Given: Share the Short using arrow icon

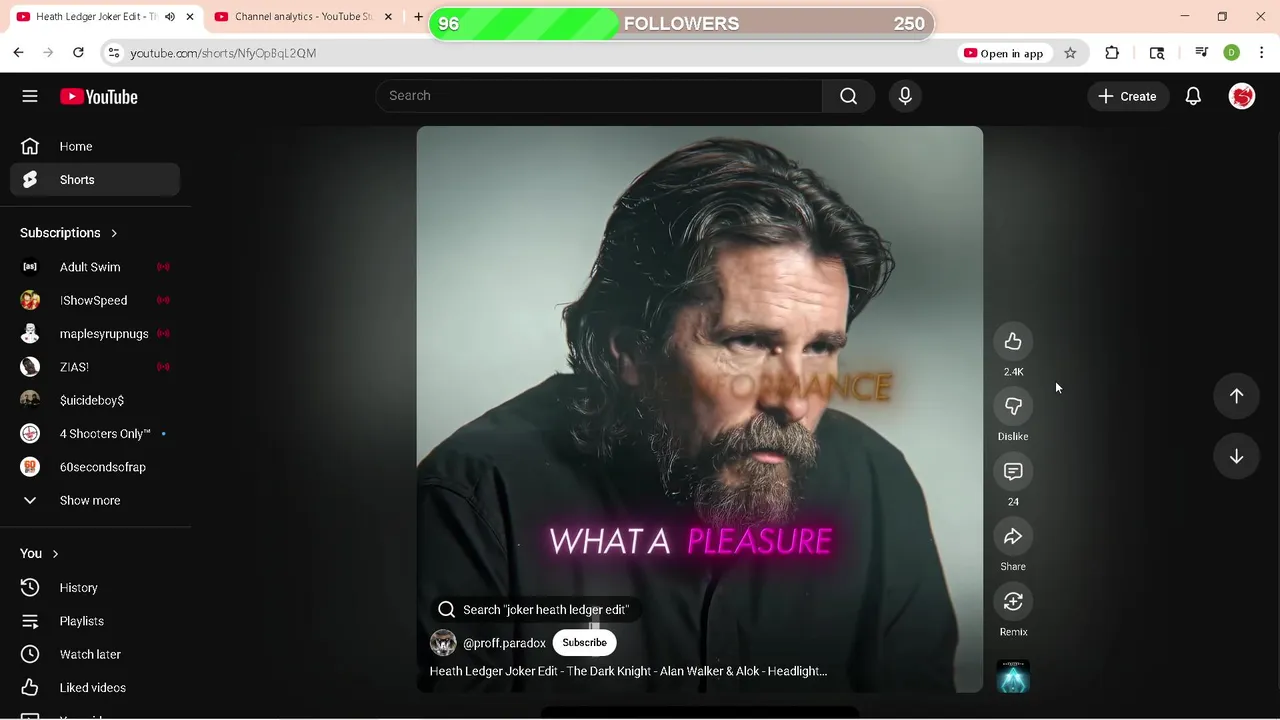Looking at the screenshot, I should point(1013,537).
